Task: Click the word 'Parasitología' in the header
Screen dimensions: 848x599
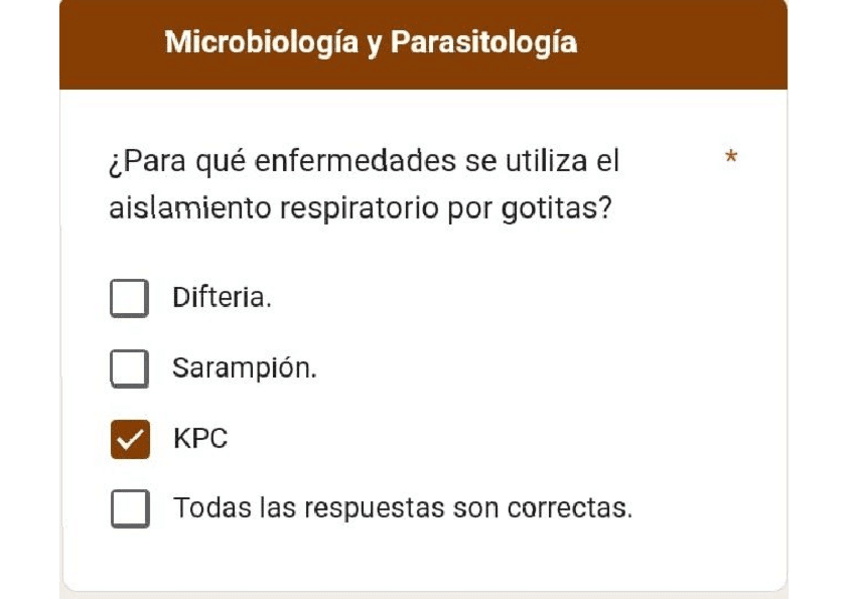Action: tap(483, 43)
